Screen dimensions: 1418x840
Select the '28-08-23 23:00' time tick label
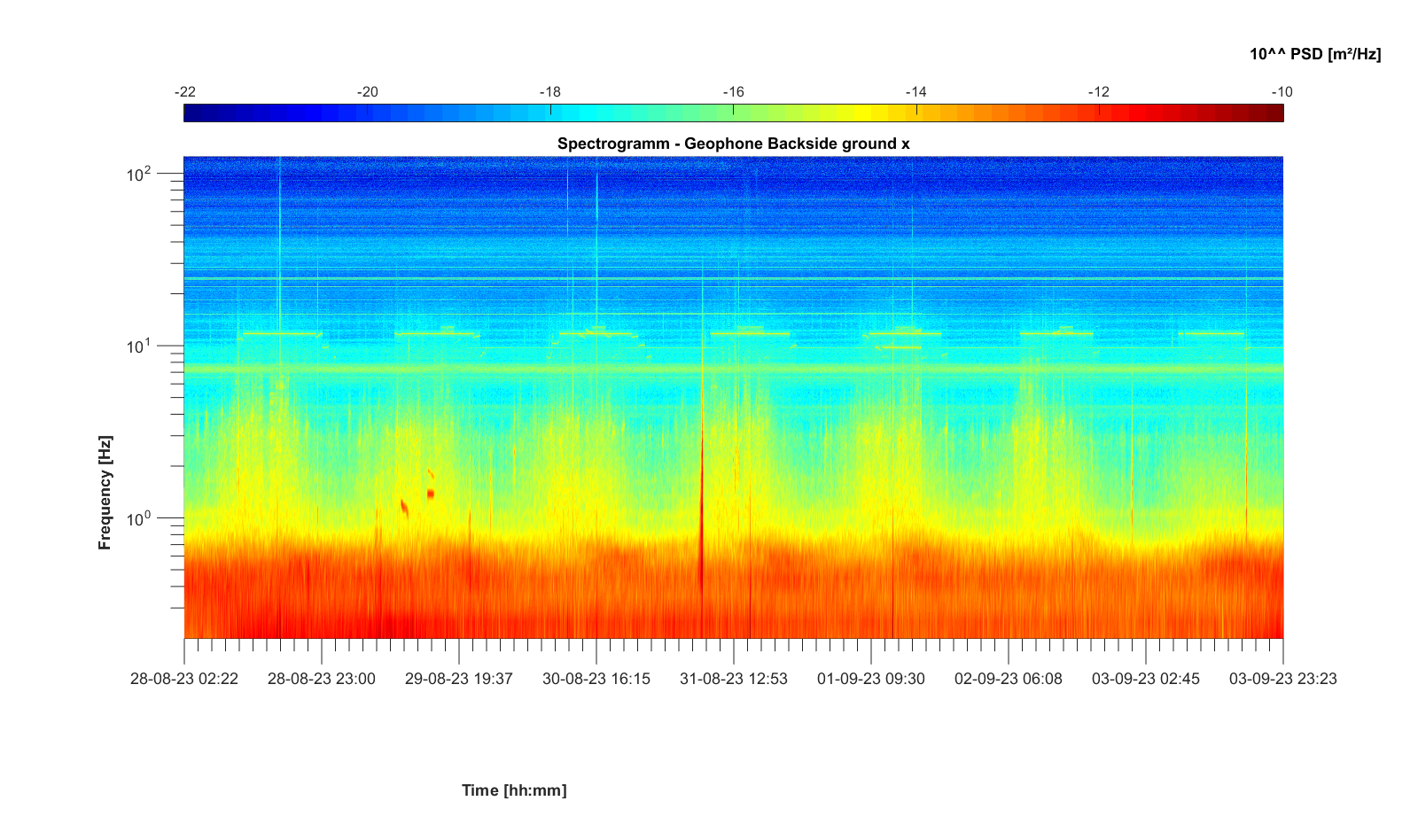click(321, 679)
